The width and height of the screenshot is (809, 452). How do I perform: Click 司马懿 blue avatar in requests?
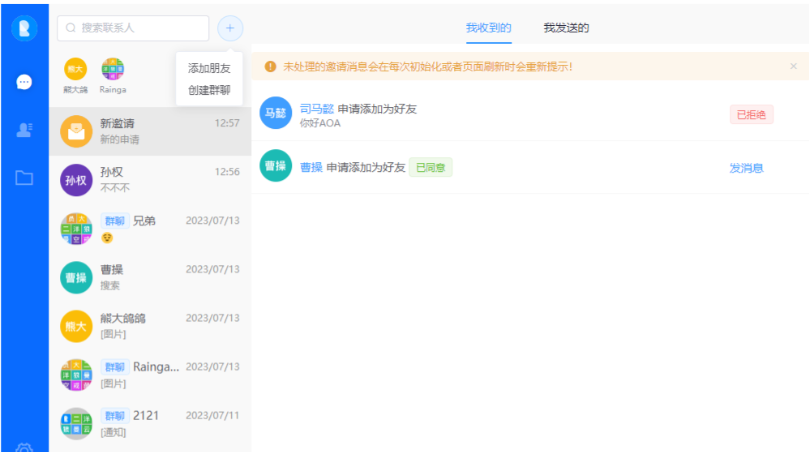[x=276, y=112]
